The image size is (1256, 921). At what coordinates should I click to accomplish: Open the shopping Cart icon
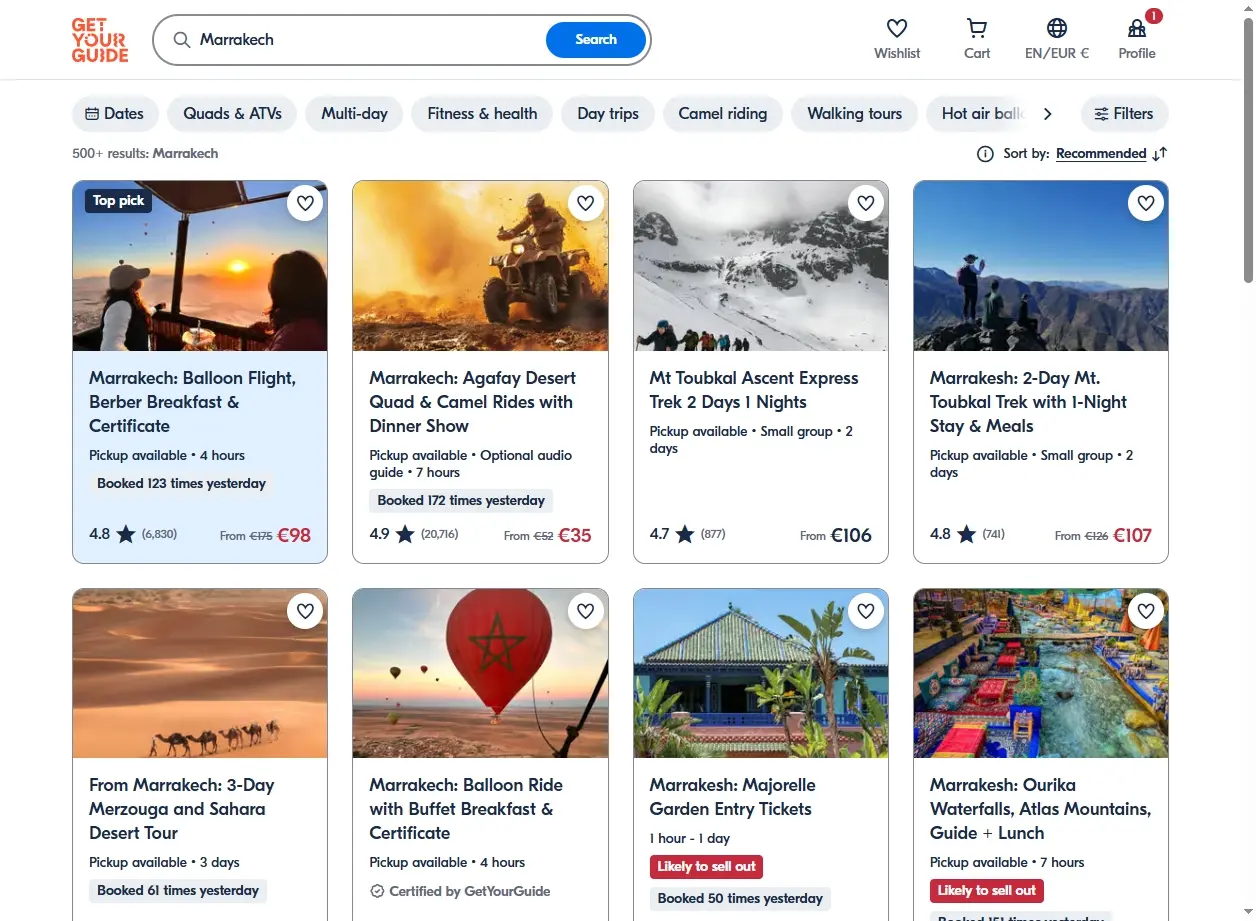[x=977, y=28]
